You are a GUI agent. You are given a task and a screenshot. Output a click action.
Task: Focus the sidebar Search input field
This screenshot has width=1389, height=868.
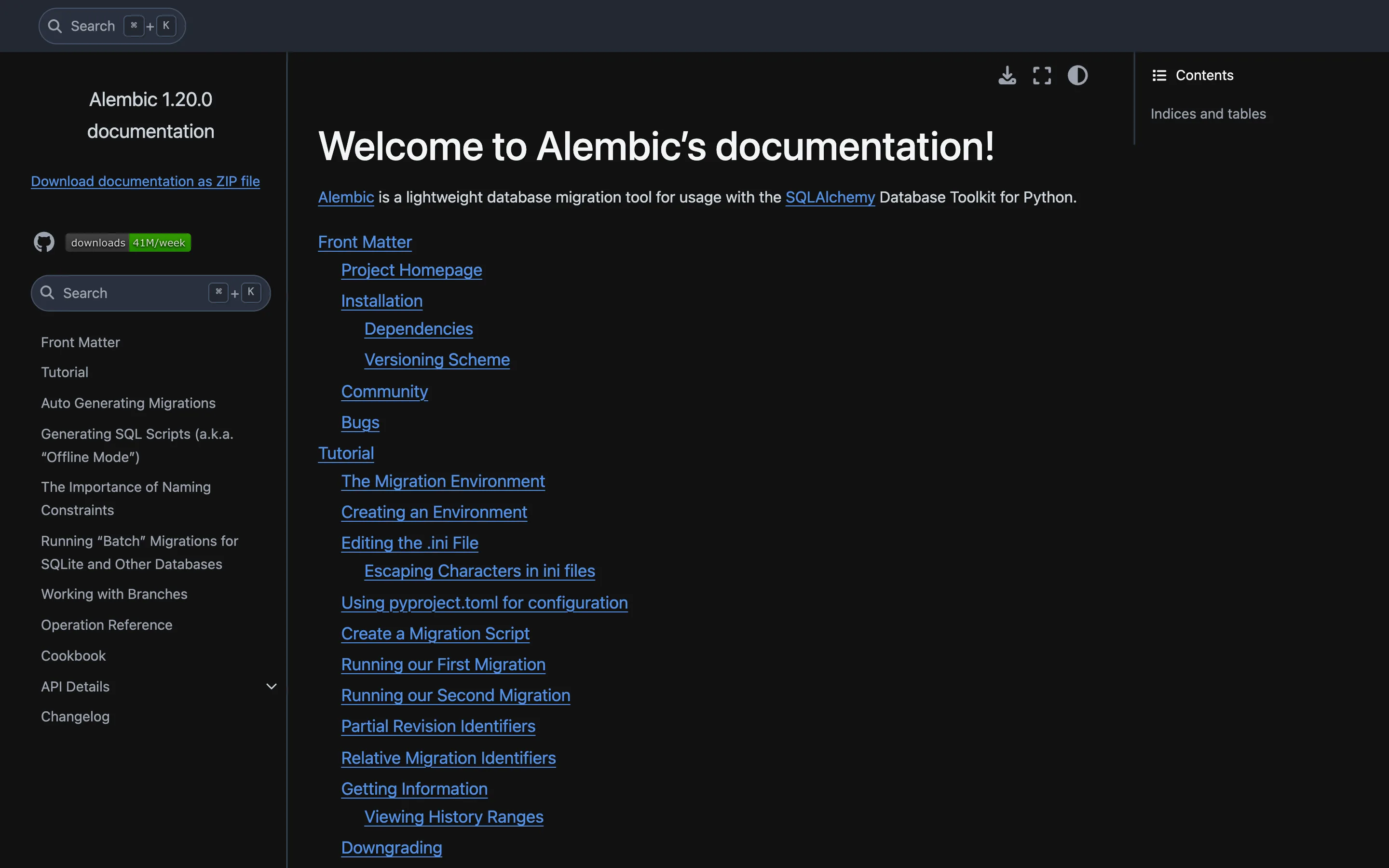point(150,293)
